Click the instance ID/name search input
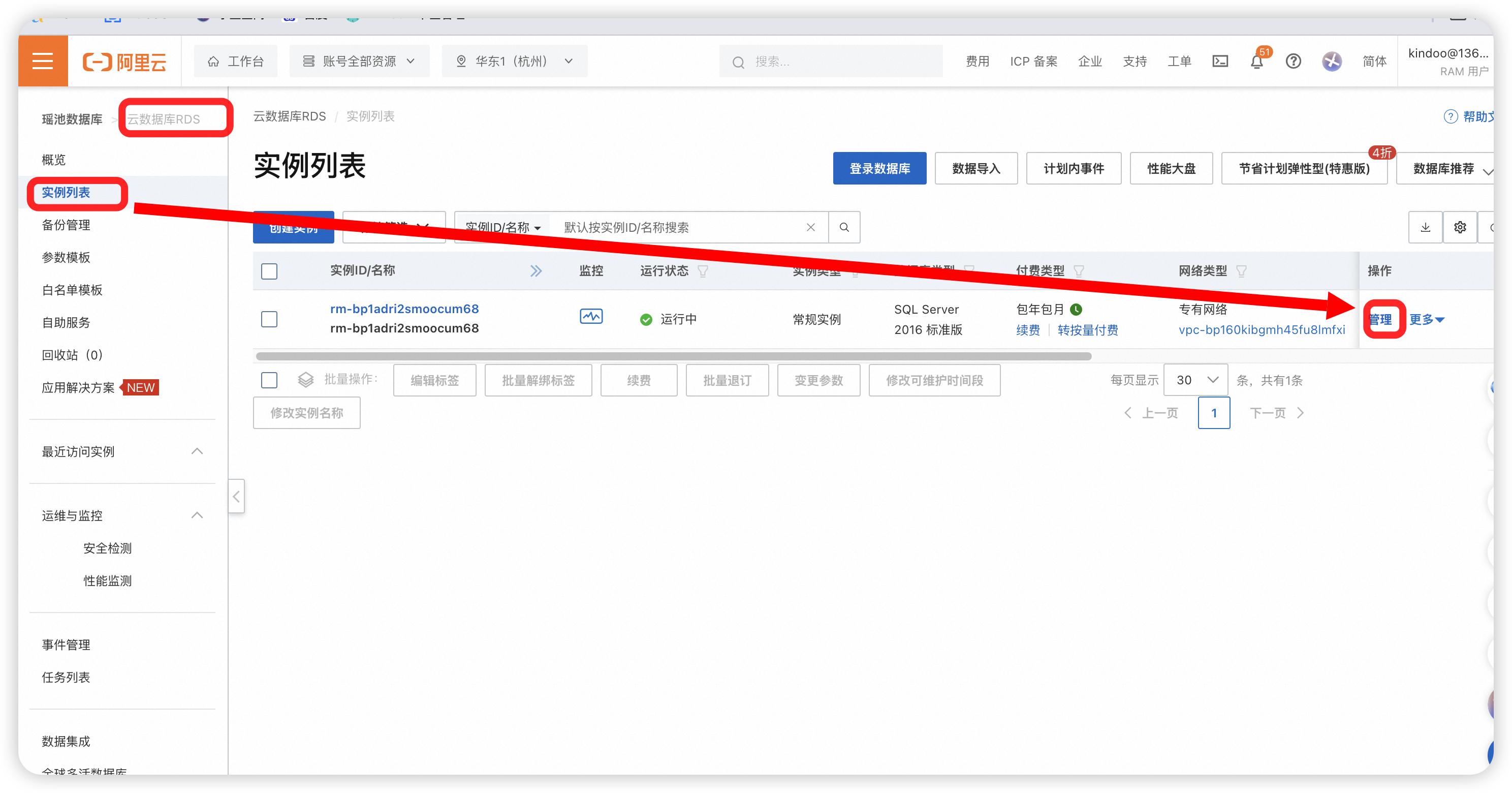 point(681,227)
